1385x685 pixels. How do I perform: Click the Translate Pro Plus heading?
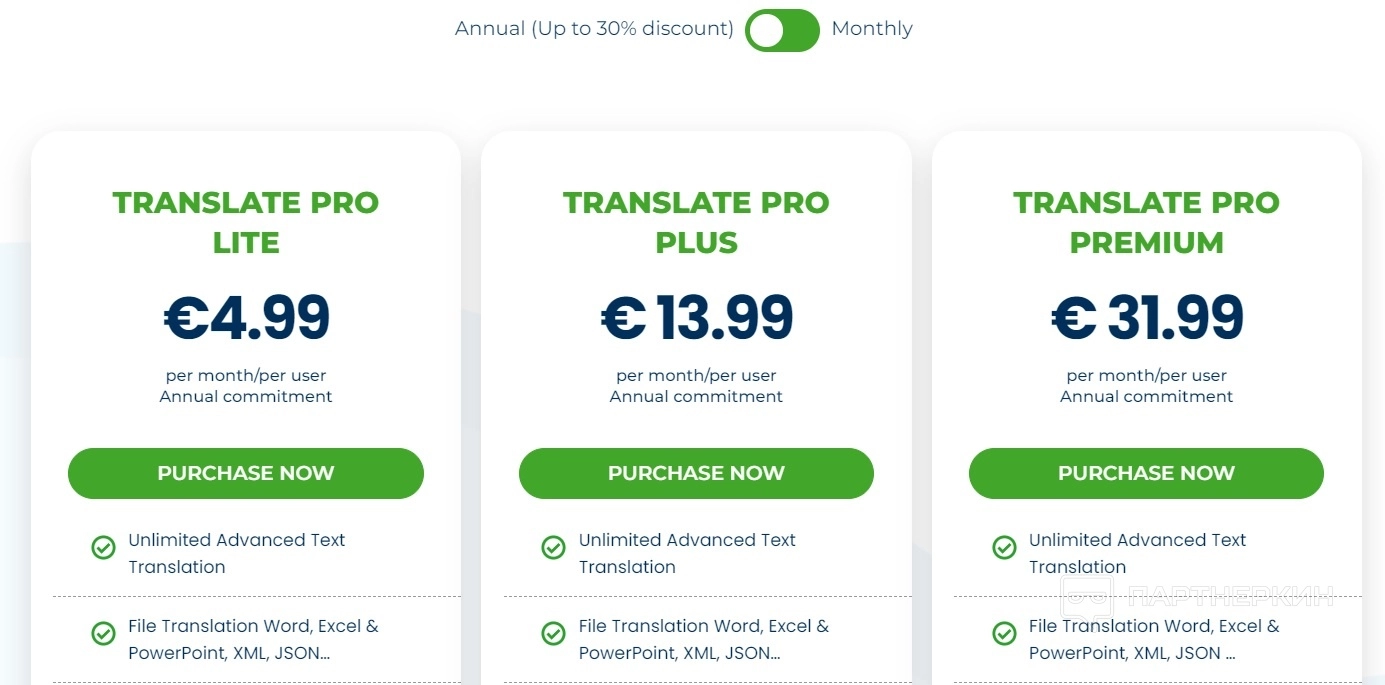click(696, 222)
